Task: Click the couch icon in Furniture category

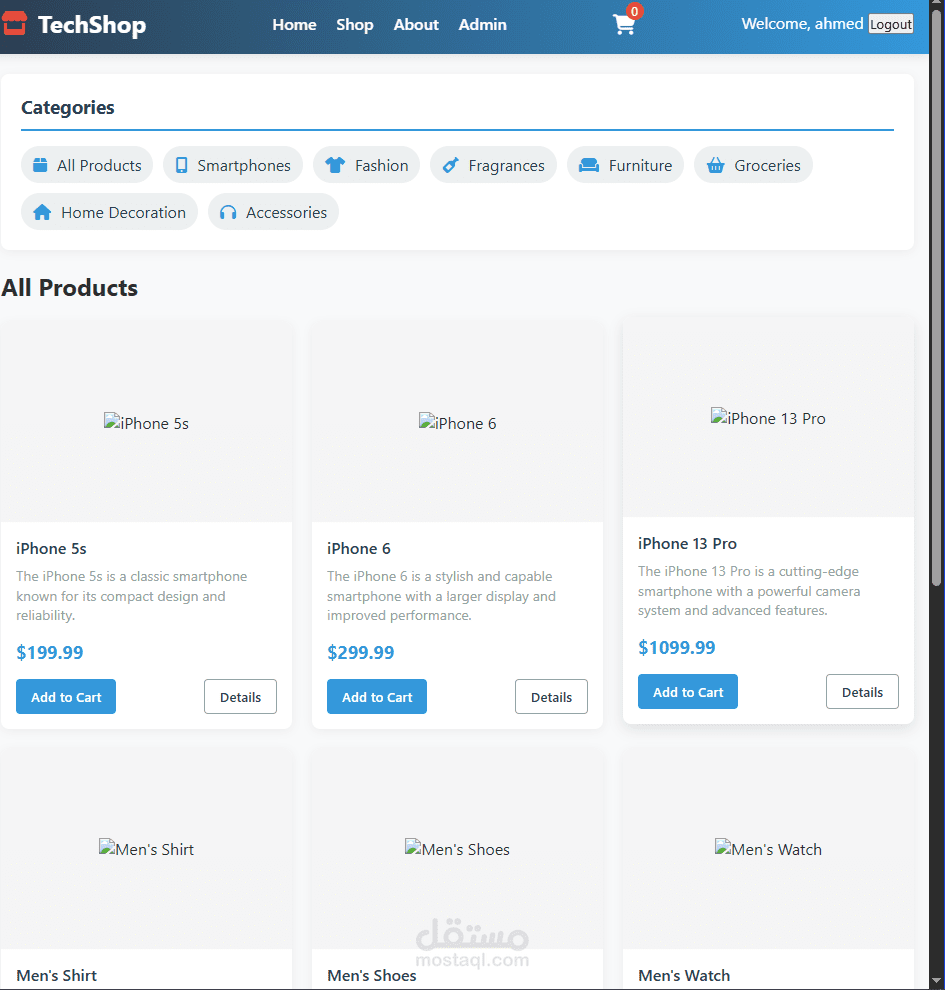Action: click(x=588, y=165)
